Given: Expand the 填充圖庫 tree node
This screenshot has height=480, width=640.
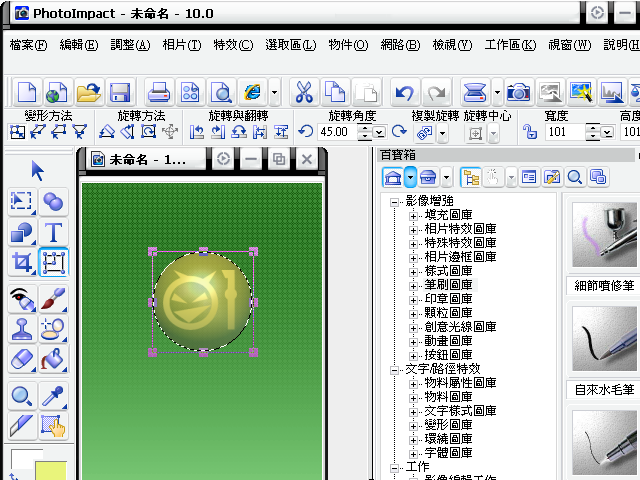Looking at the screenshot, I should pyautogui.click(x=413, y=216).
